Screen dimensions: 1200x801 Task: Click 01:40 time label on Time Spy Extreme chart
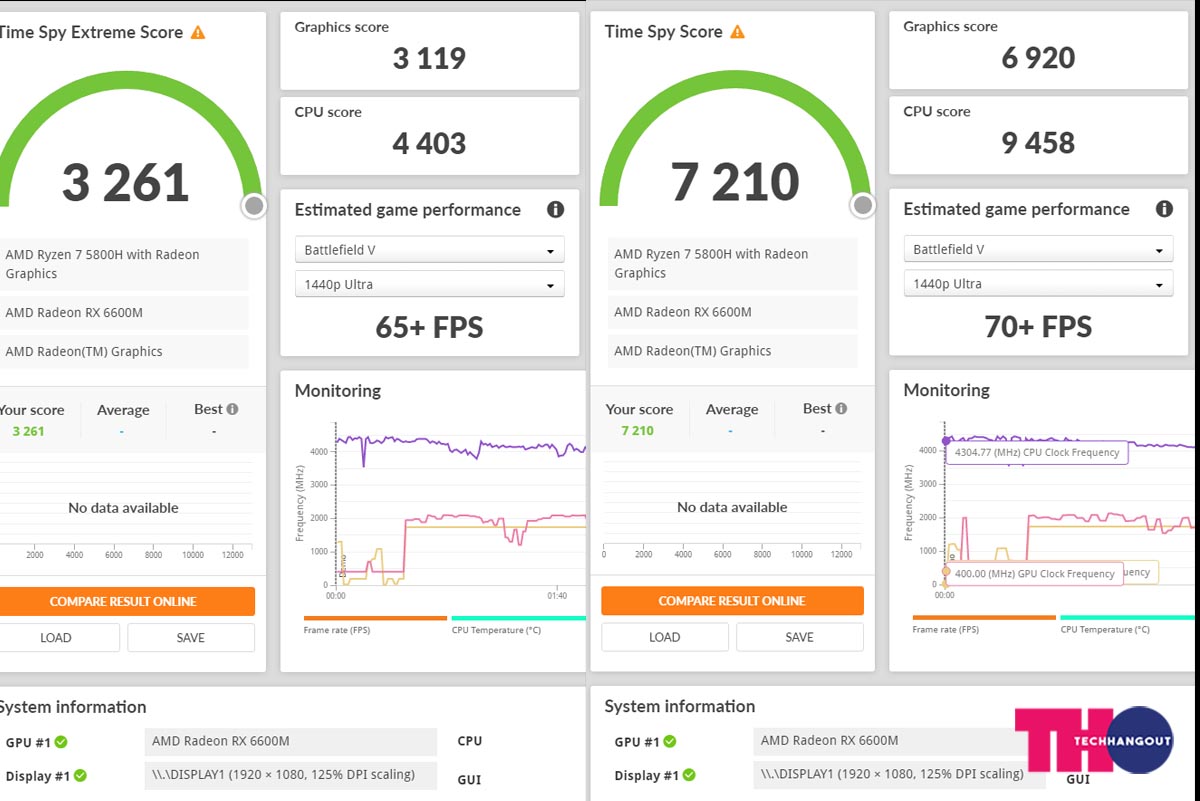click(x=557, y=596)
